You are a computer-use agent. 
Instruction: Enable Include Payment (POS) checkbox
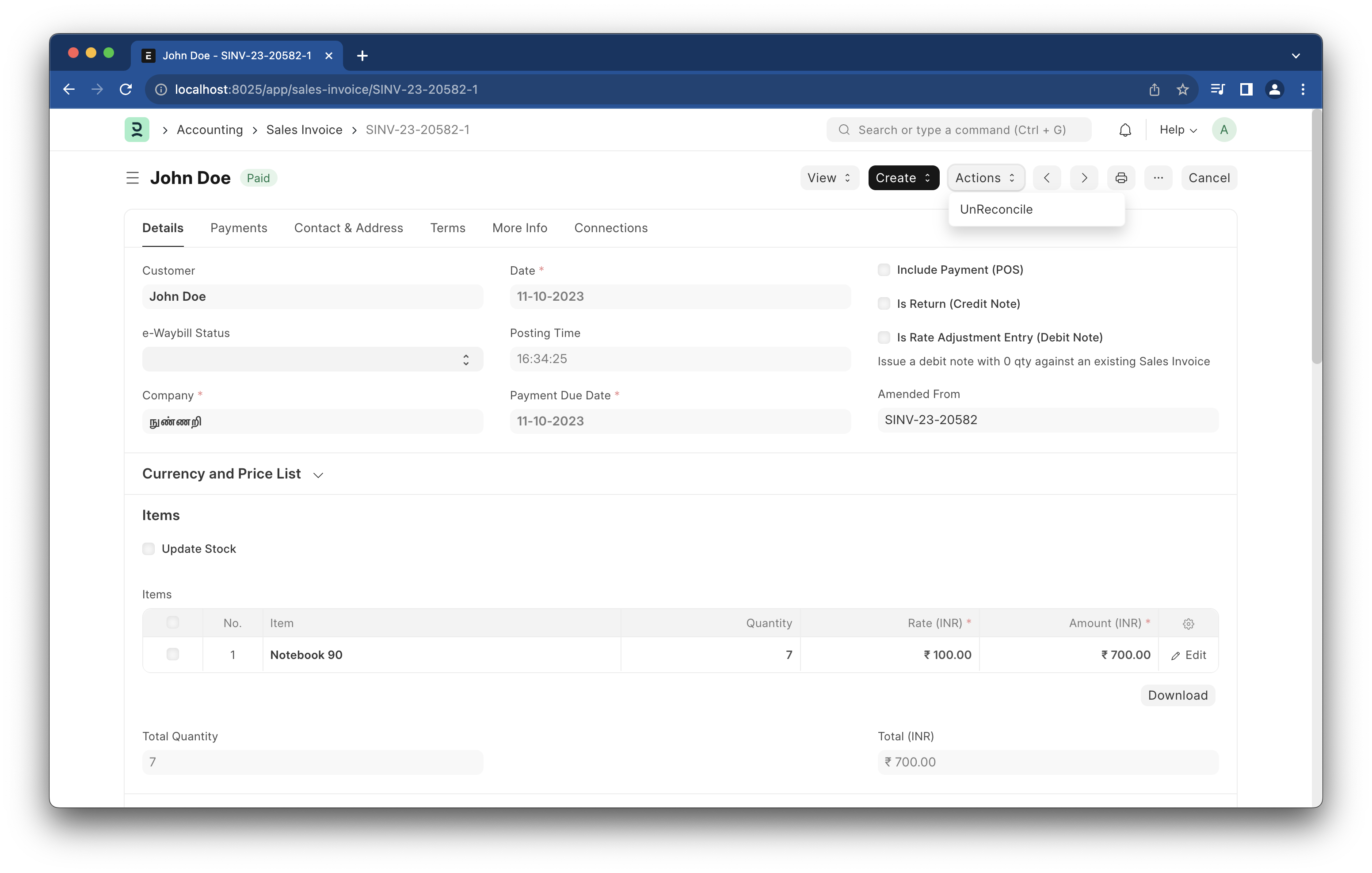coord(884,270)
